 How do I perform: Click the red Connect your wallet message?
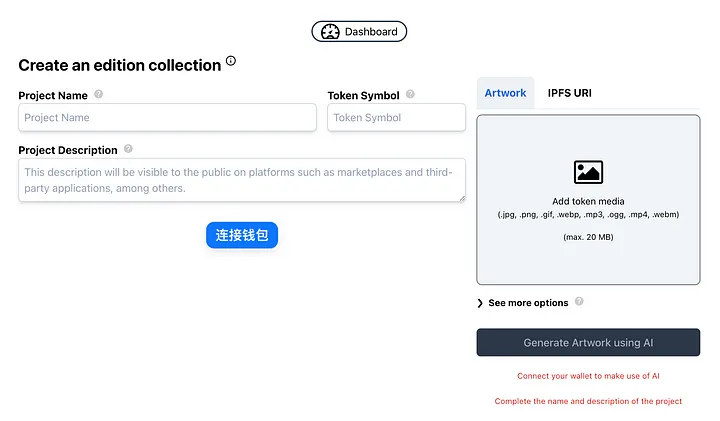[x=588, y=376]
